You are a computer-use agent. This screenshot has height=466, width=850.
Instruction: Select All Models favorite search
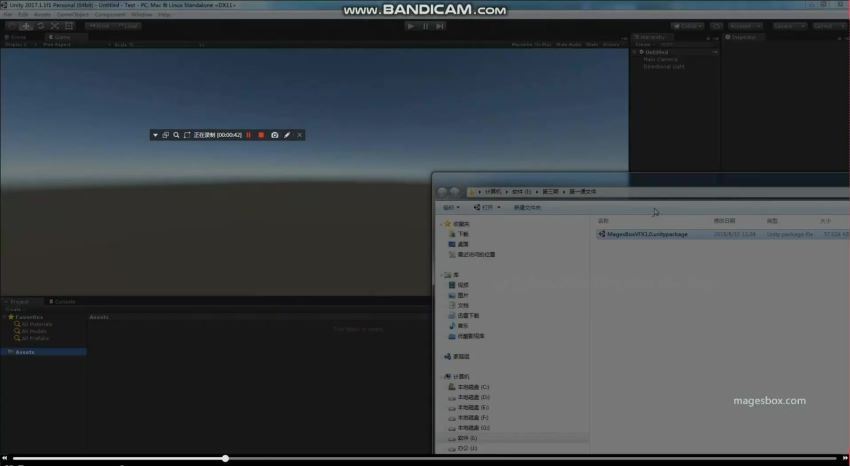point(31,331)
